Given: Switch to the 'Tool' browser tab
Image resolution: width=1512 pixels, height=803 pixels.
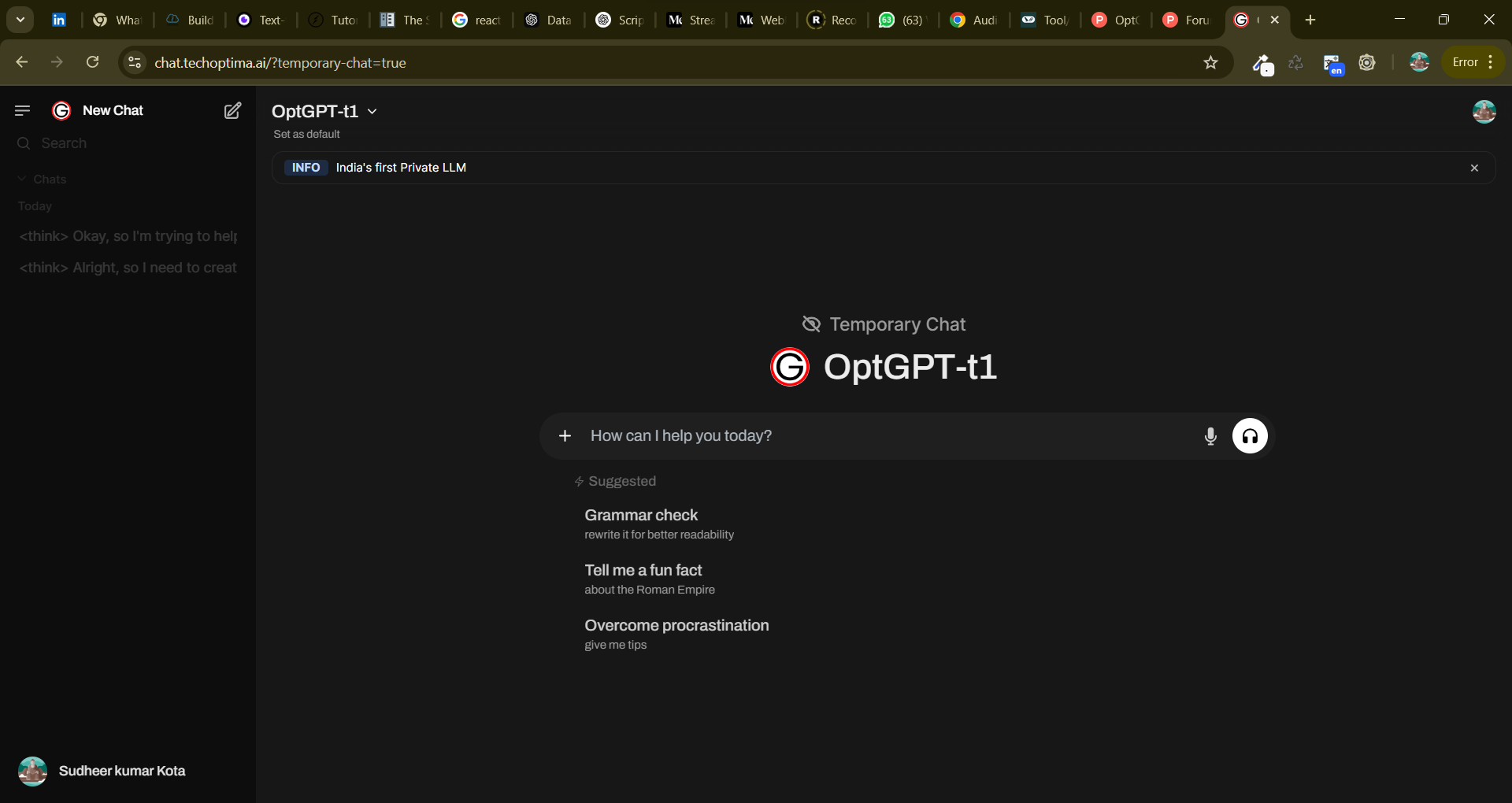Looking at the screenshot, I should [x=1045, y=20].
